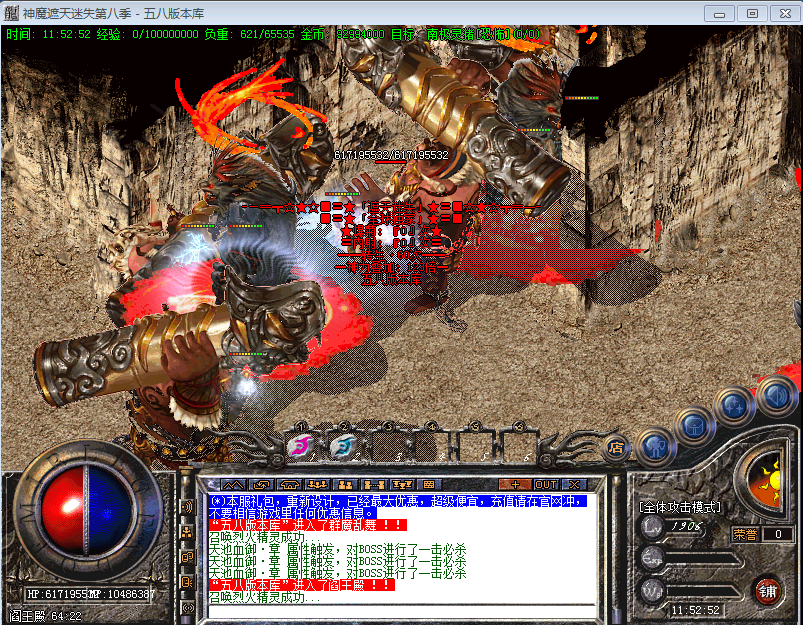Click the red 进入了阎王殿 message
The height and width of the screenshot is (625, 803).
(302, 585)
